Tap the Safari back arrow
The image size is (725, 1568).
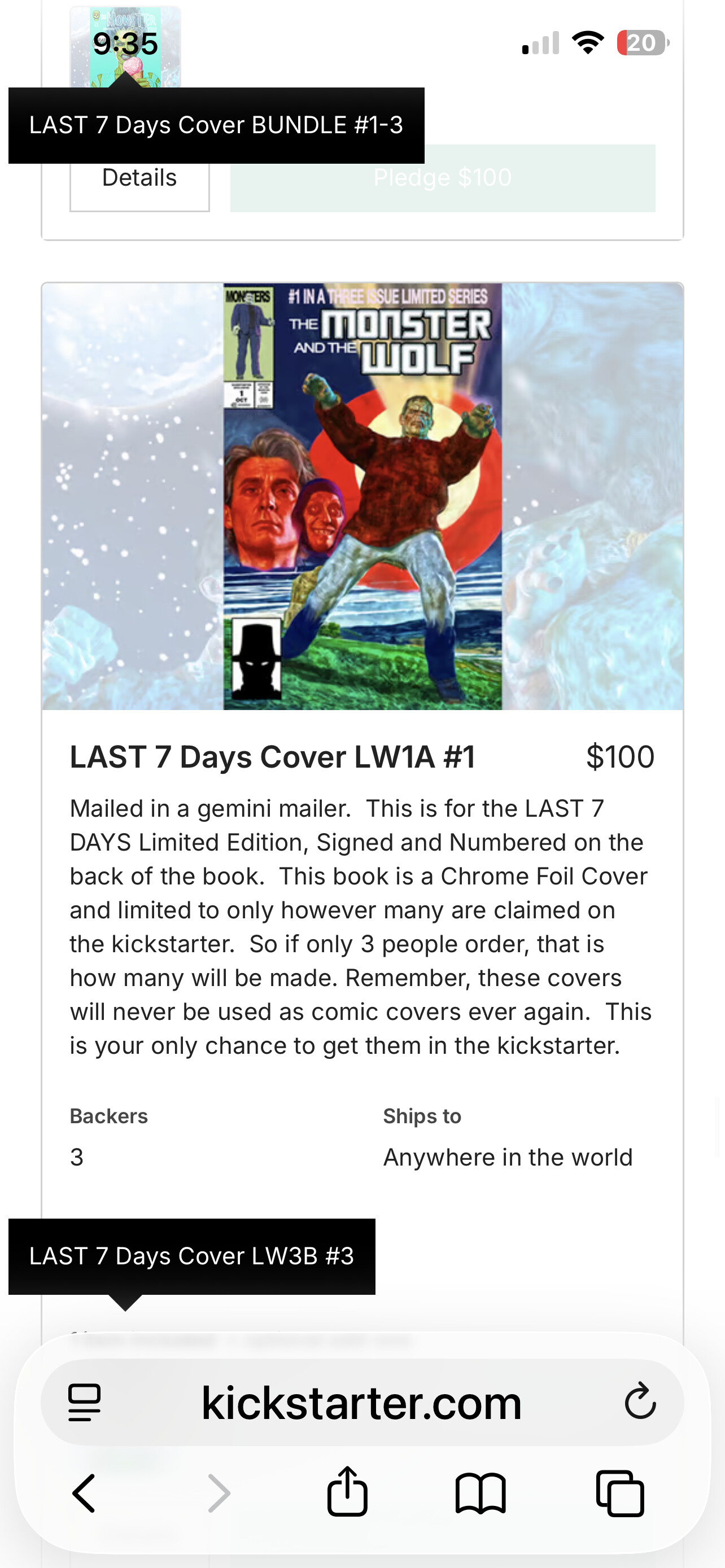click(x=84, y=1493)
